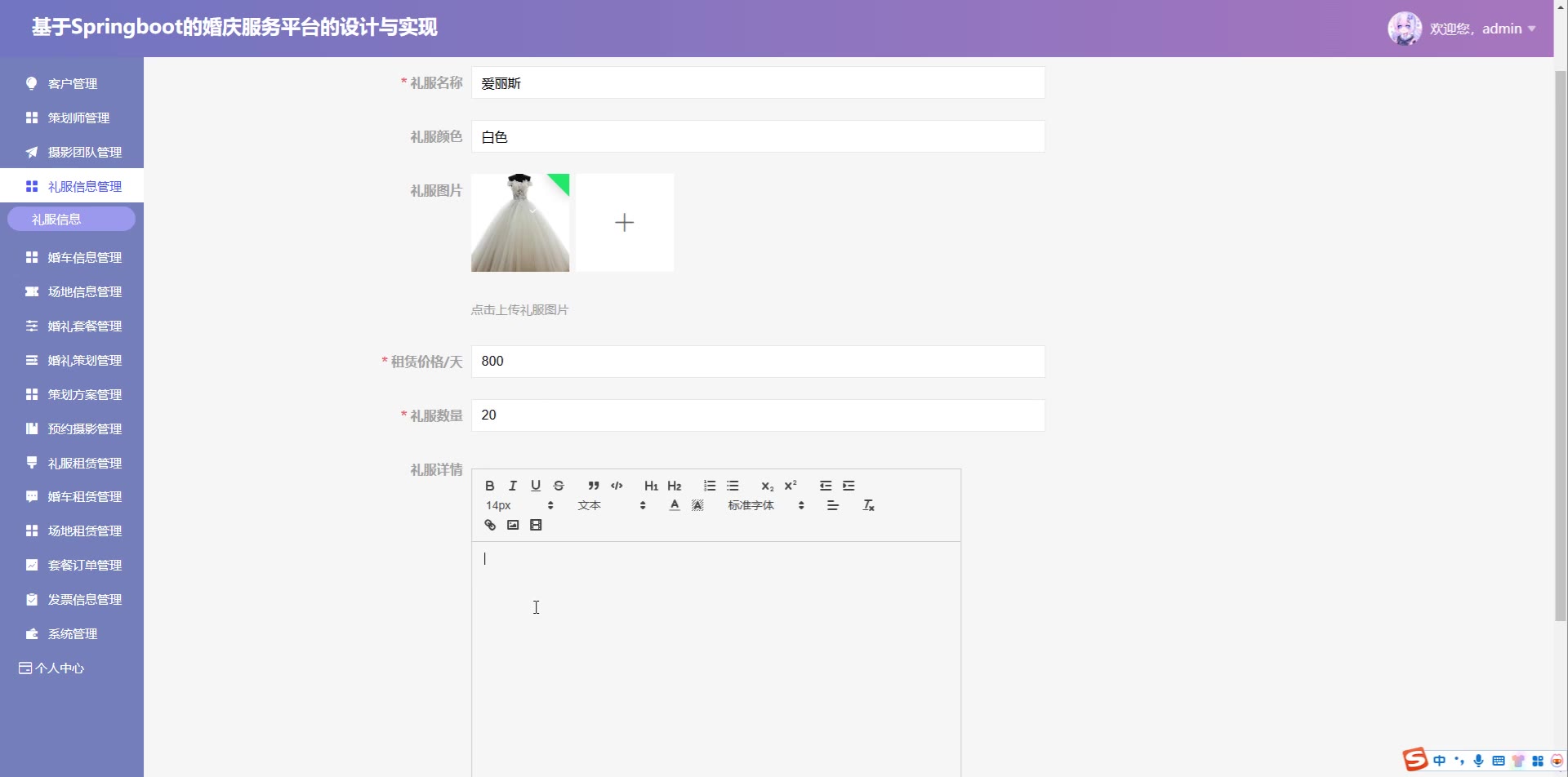Click the page vertical scrollbar
1568x777 pixels.
click(x=1561, y=347)
